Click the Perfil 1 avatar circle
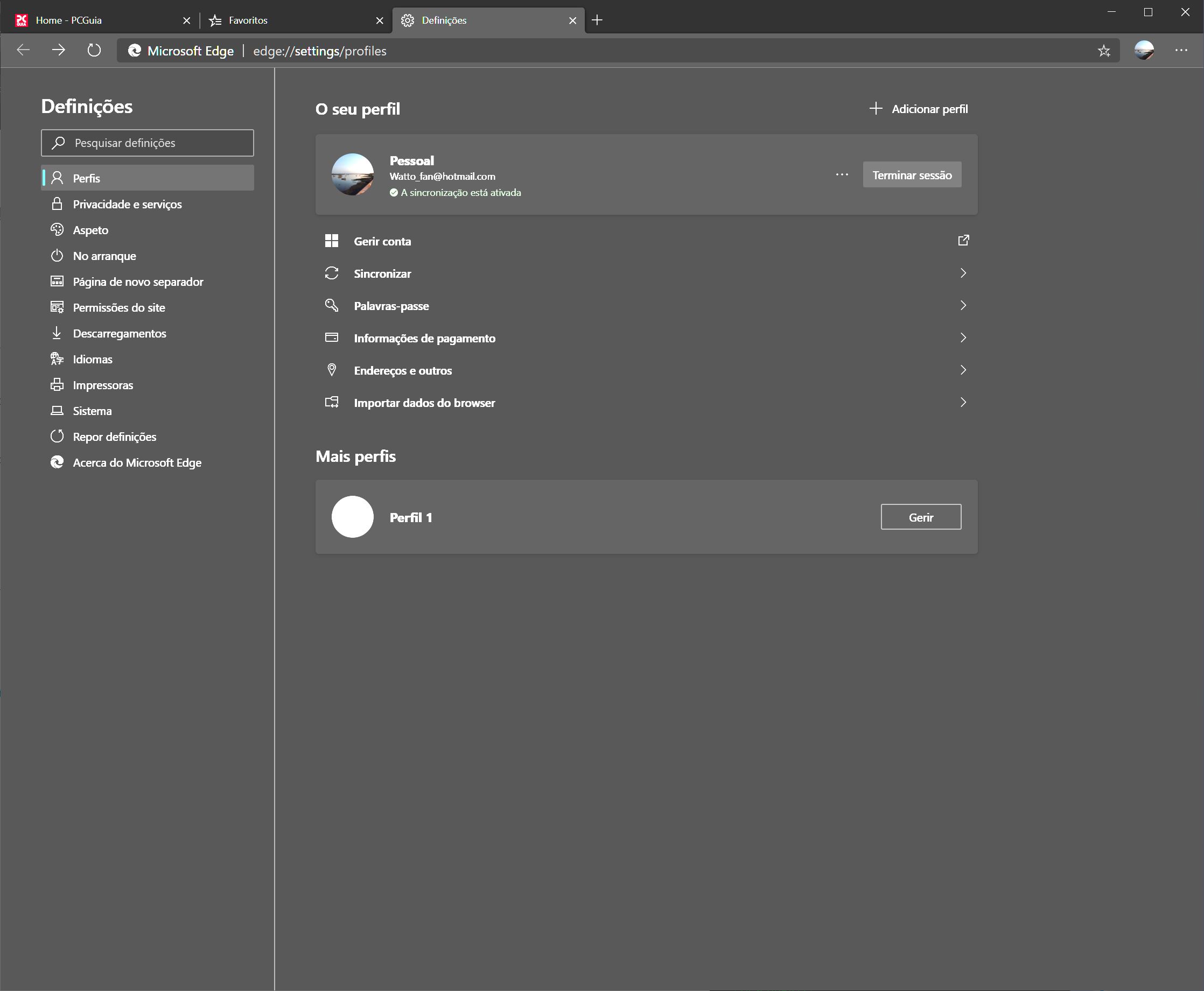 353,517
